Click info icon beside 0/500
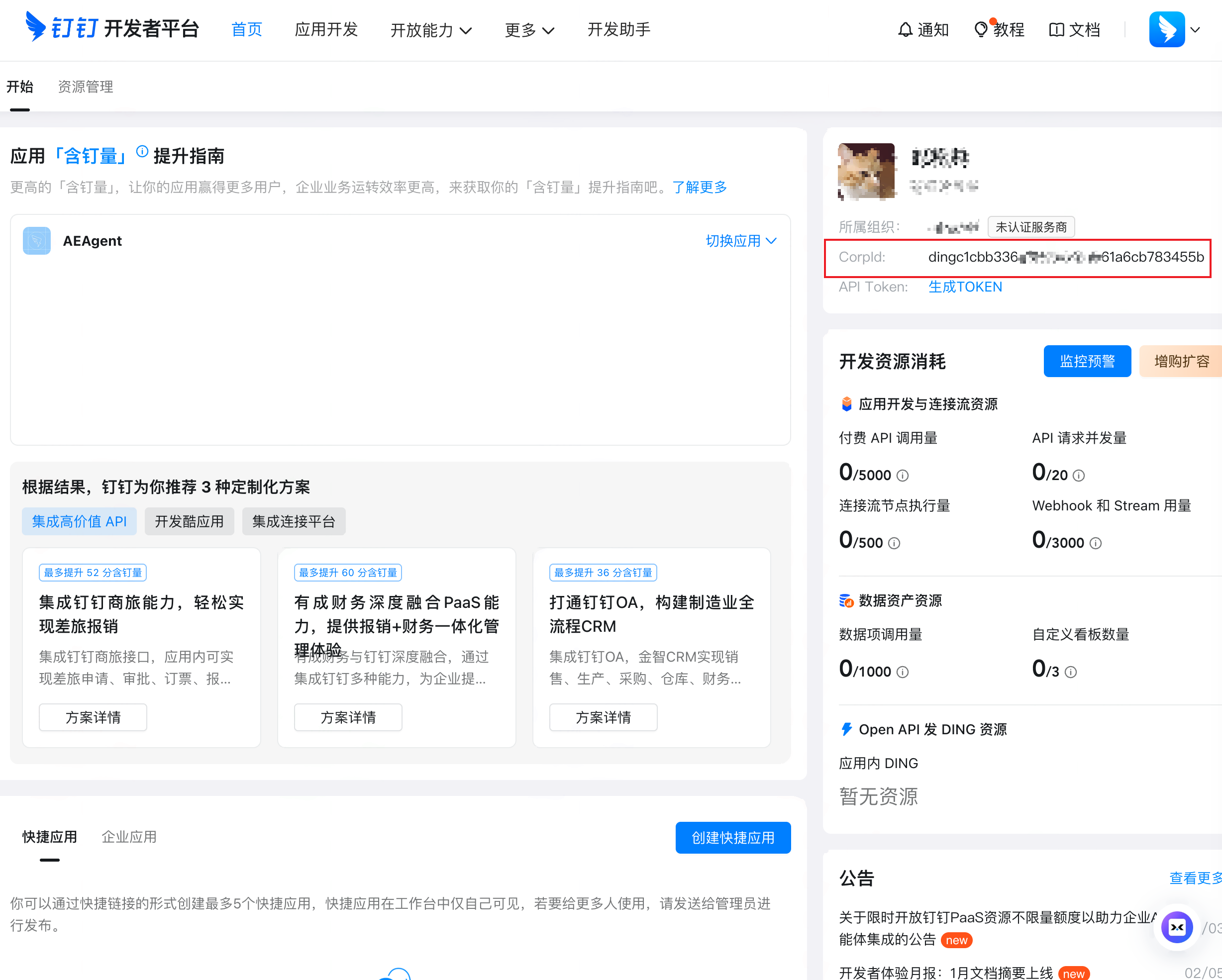The width and height of the screenshot is (1222, 980). pyautogui.click(x=894, y=544)
